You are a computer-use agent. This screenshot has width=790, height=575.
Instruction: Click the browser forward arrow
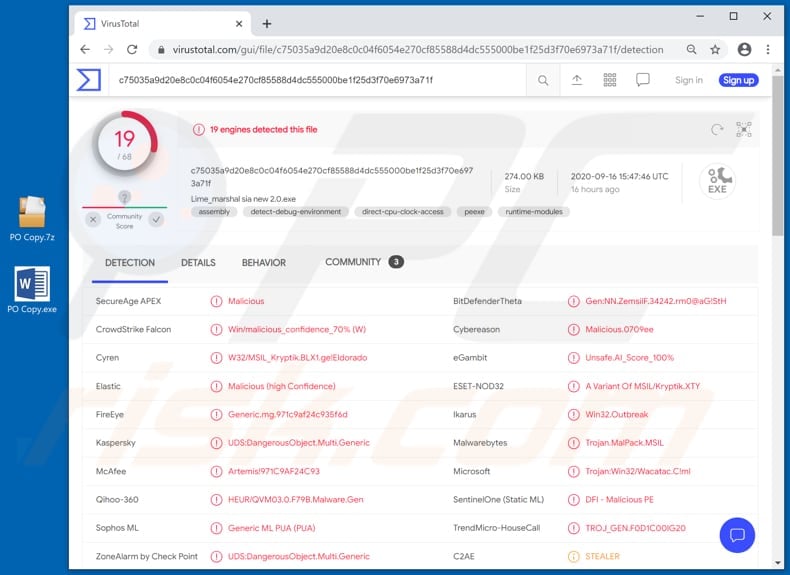click(x=108, y=49)
